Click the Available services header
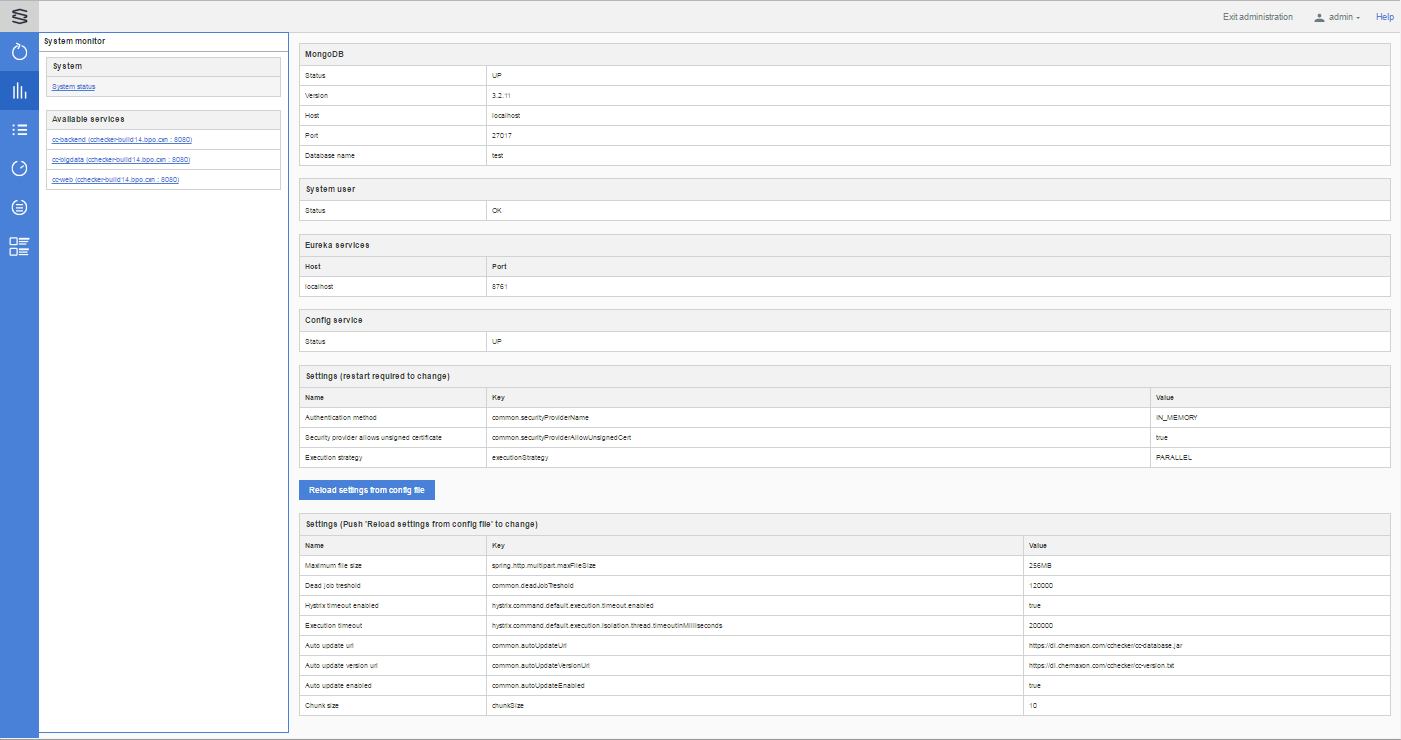This screenshot has height=740, width=1401. point(163,119)
